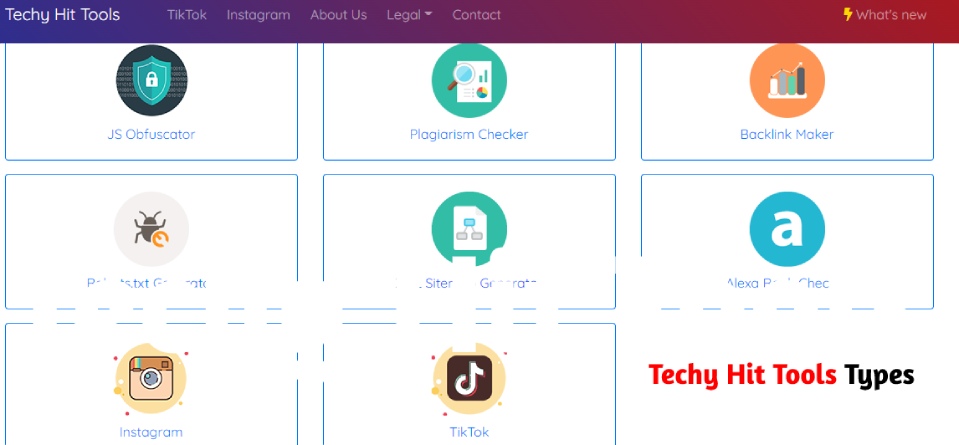Open the XML Sitemap Generator document icon
This screenshot has width=959, height=445.
[469, 229]
